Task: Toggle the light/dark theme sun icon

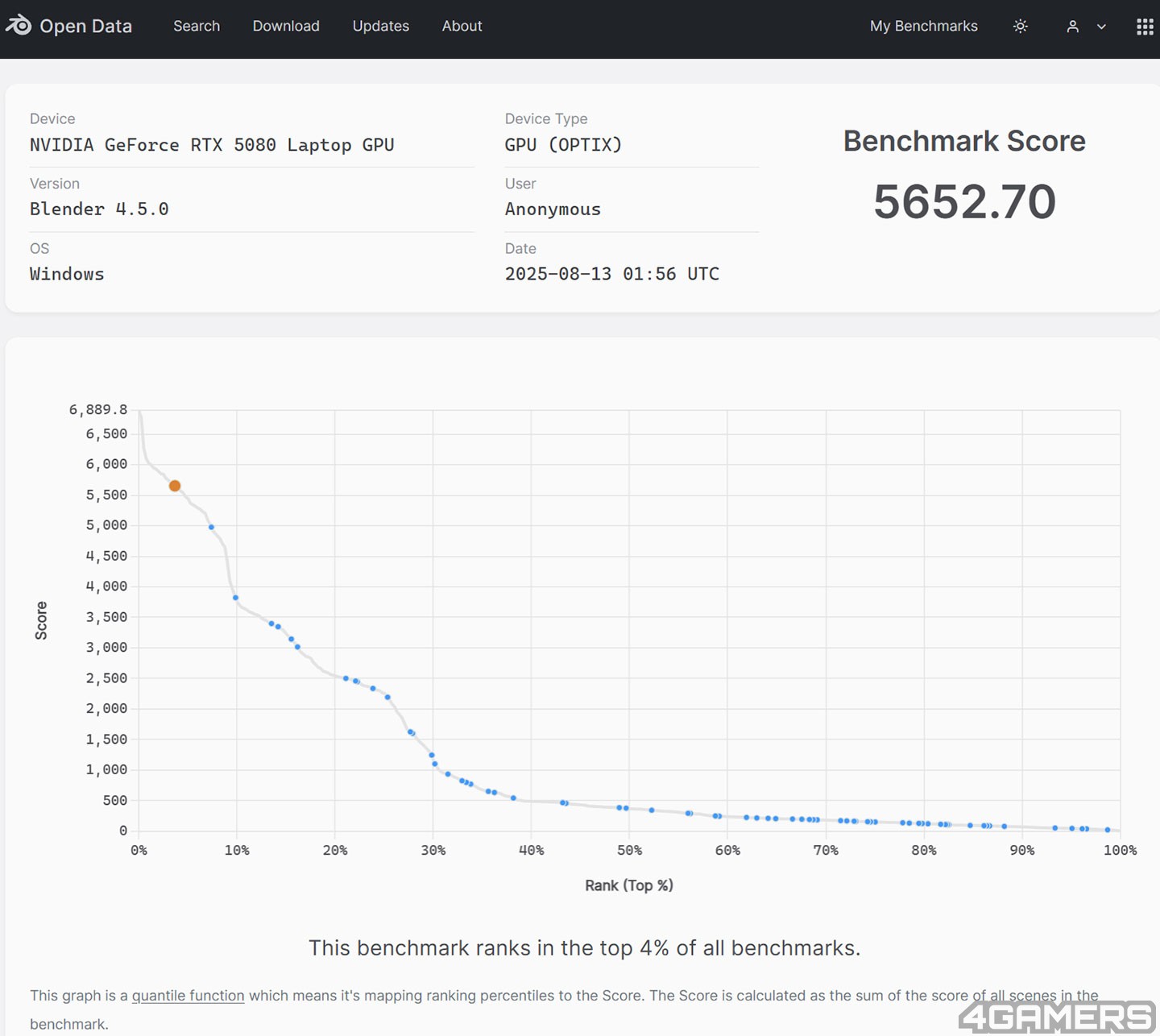Action: point(1021,26)
